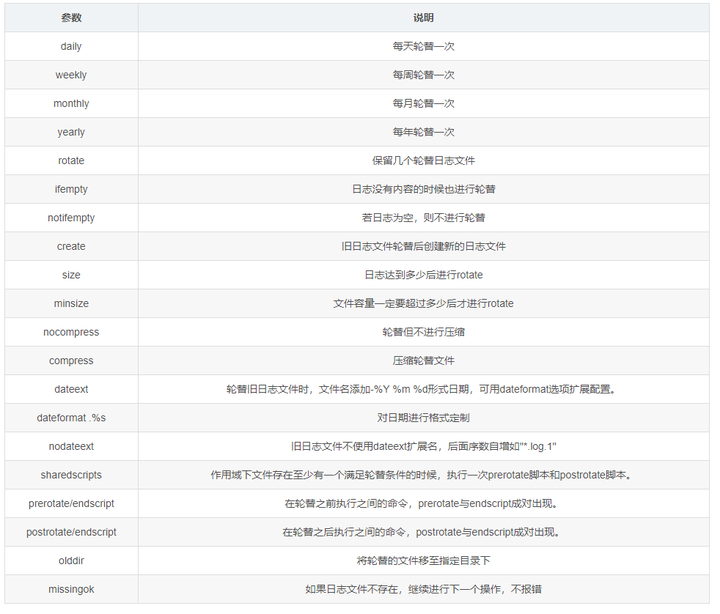Click description 在轮替之后执行之间的命令
Image resolution: width=720 pixels, height=614 pixels.
tap(421, 532)
